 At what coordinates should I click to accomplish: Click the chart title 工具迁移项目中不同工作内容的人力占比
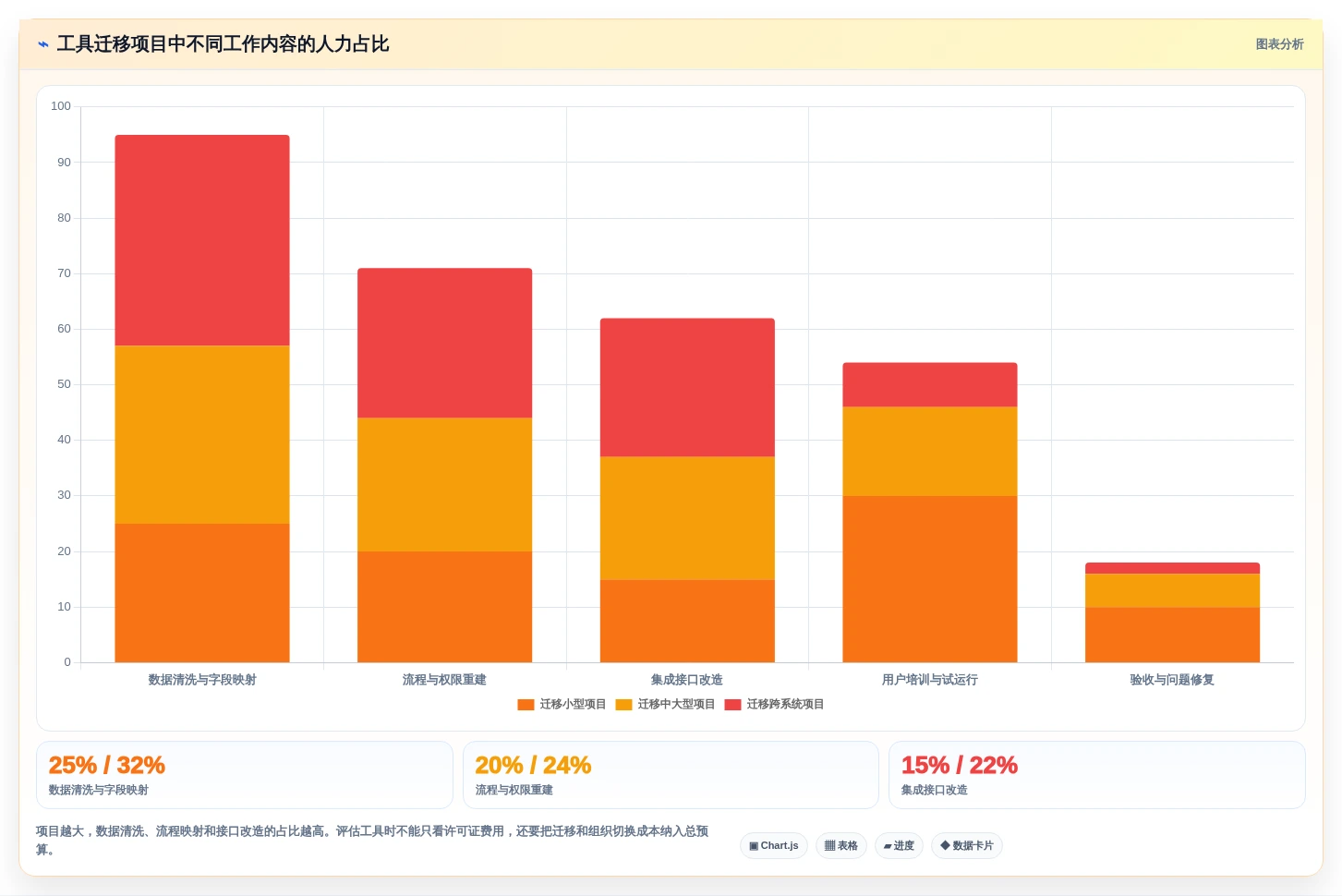coord(223,44)
